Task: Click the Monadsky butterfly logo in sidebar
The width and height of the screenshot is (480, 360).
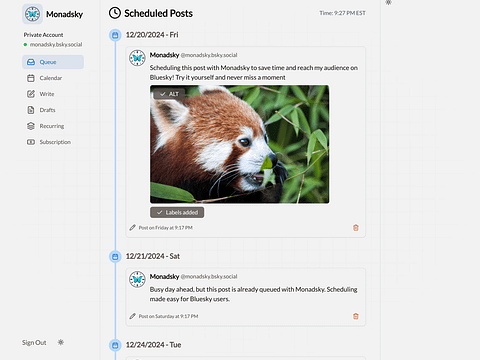Action: pos(32,14)
